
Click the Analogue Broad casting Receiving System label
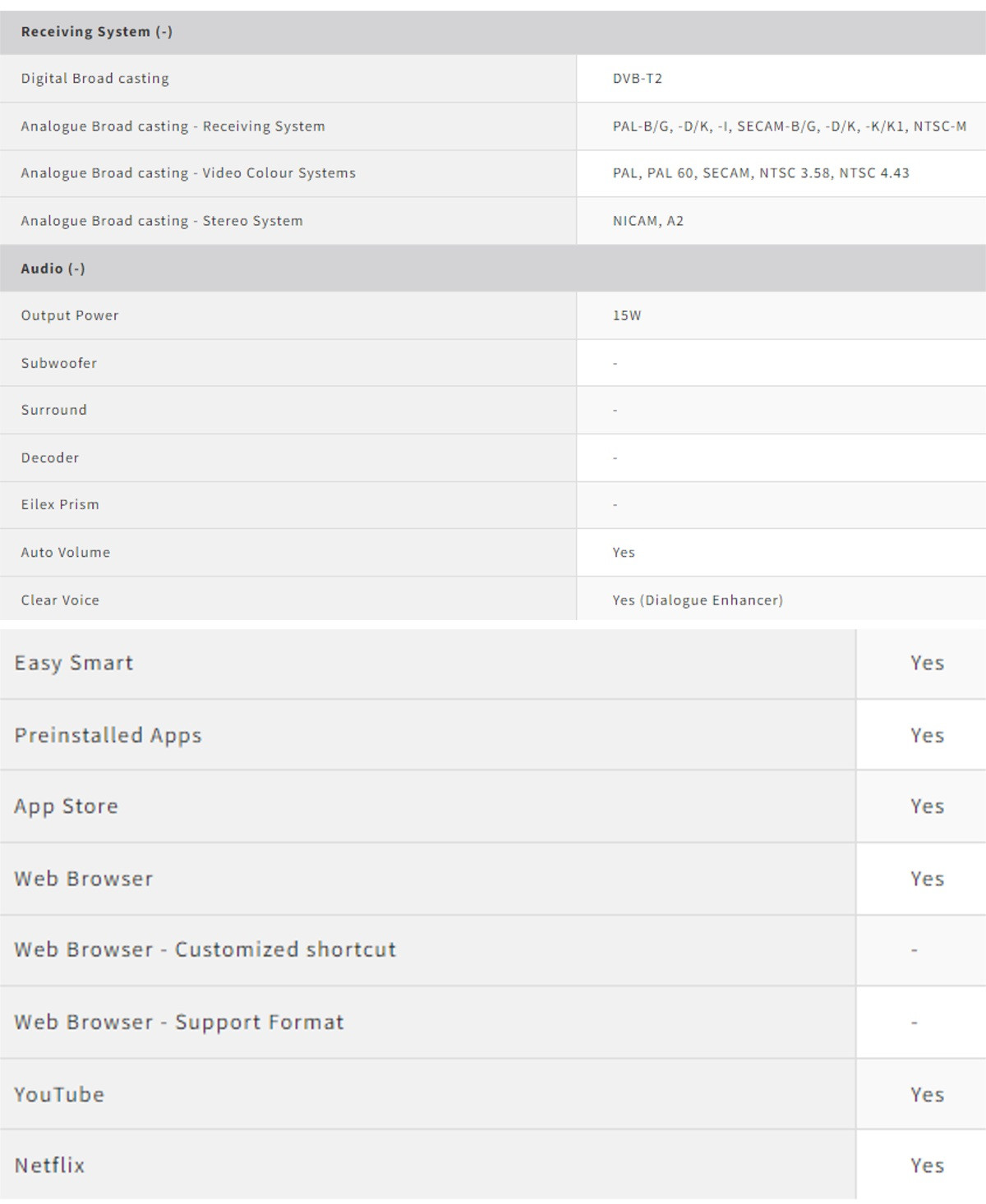(173, 126)
